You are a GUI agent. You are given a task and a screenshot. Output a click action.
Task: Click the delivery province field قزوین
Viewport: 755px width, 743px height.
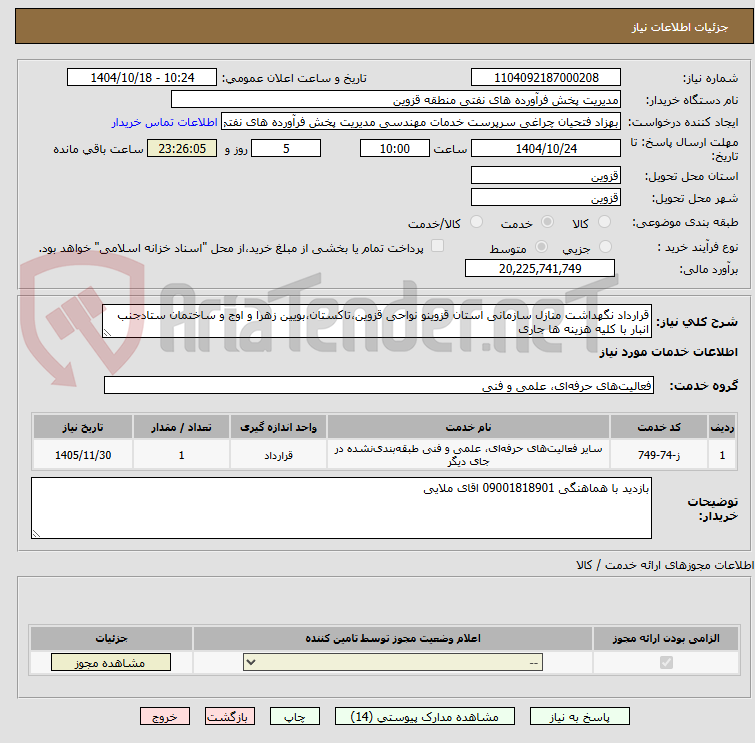click(546, 176)
